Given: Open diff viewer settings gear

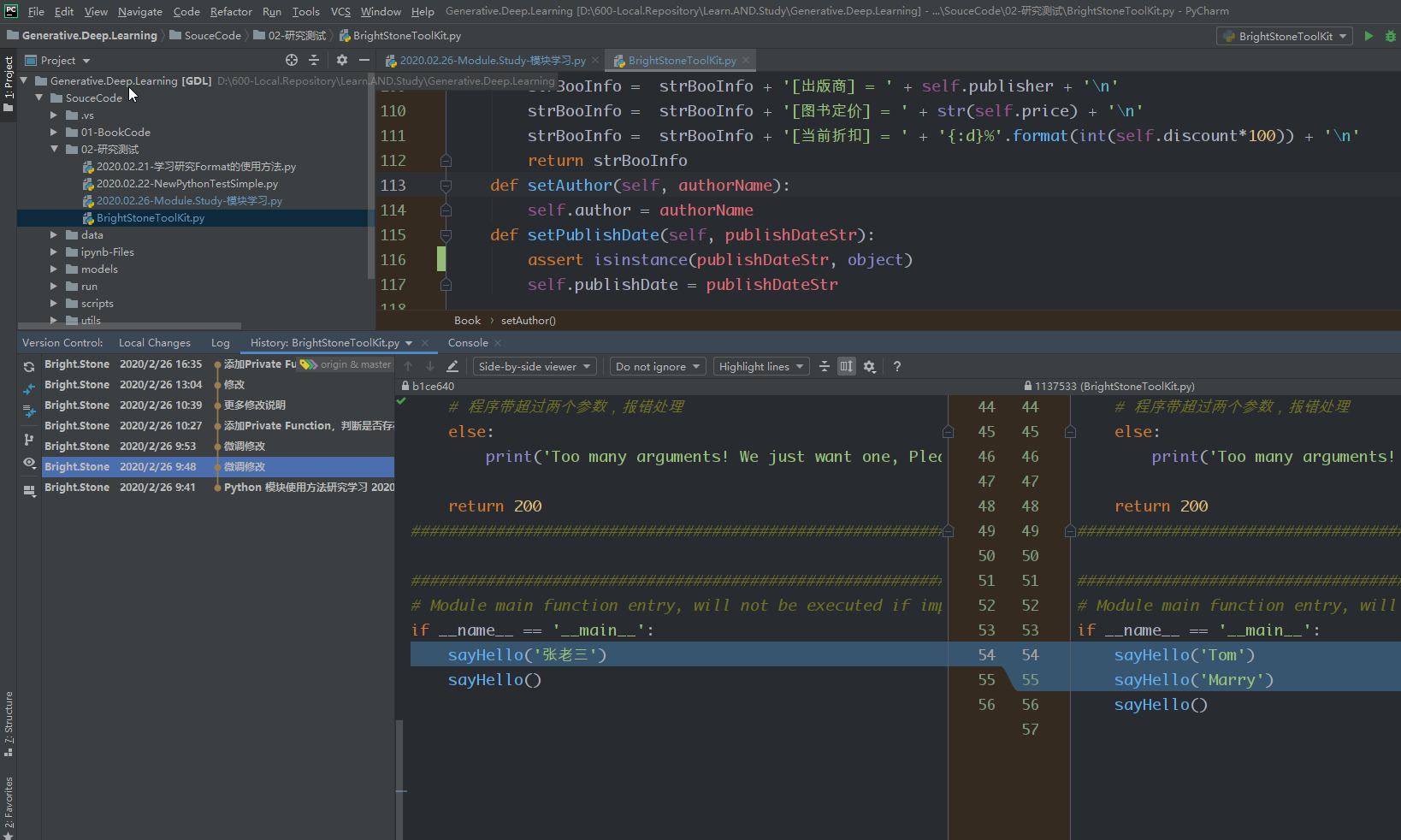Looking at the screenshot, I should click(x=870, y=366).
